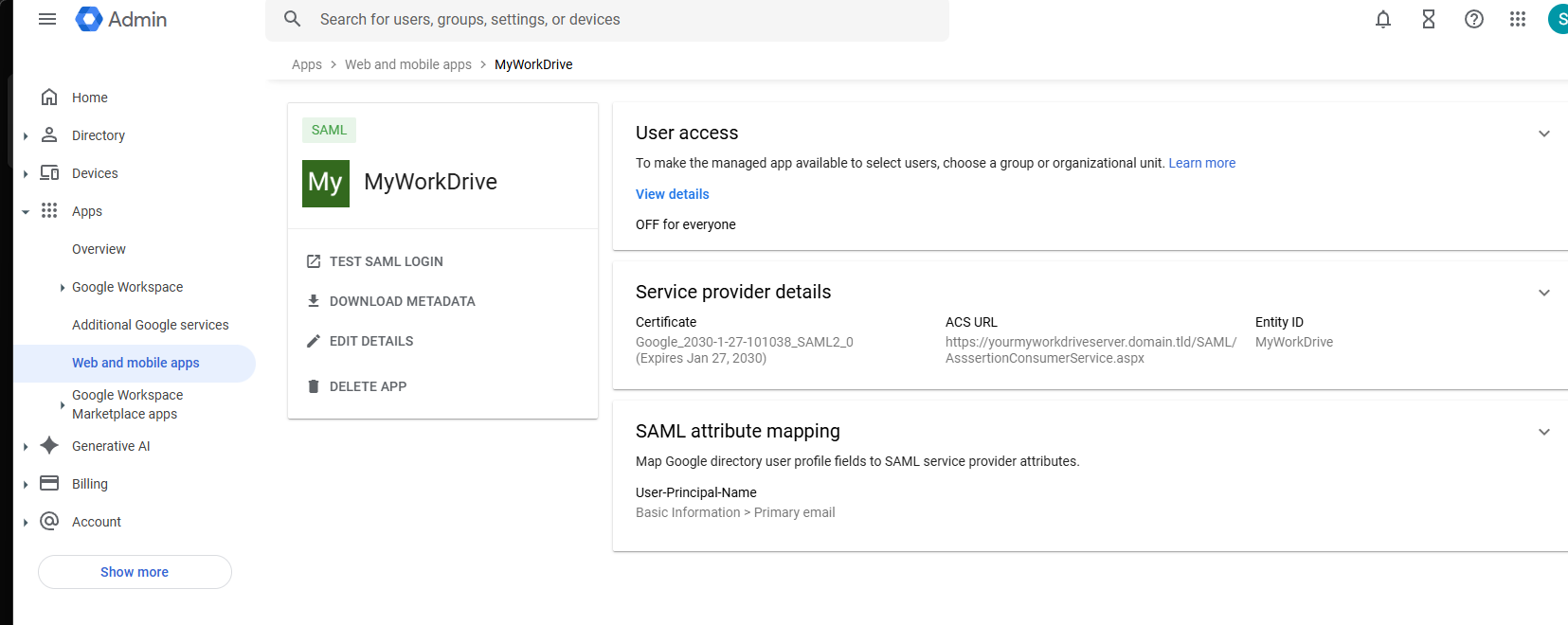1568x625 pixels.
Task: Expand the Directory tree arrow
Action: click(x=26, y=135)
